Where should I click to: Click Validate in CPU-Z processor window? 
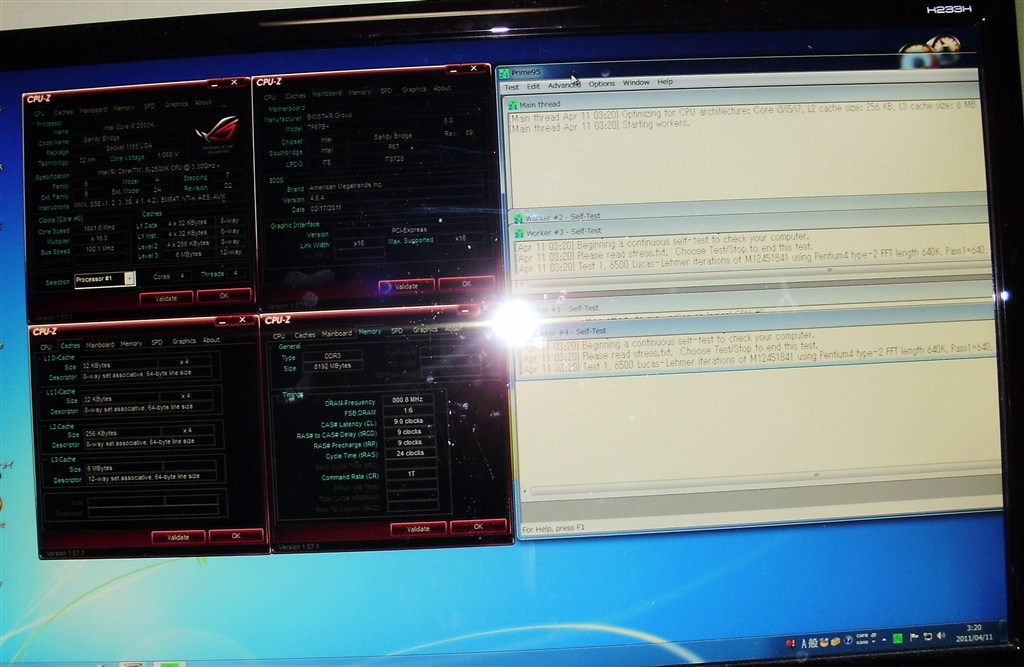pos(166,299)
